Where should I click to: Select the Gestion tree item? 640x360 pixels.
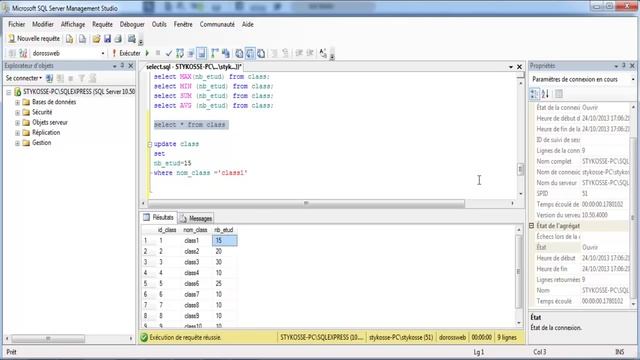pos(42,143)
